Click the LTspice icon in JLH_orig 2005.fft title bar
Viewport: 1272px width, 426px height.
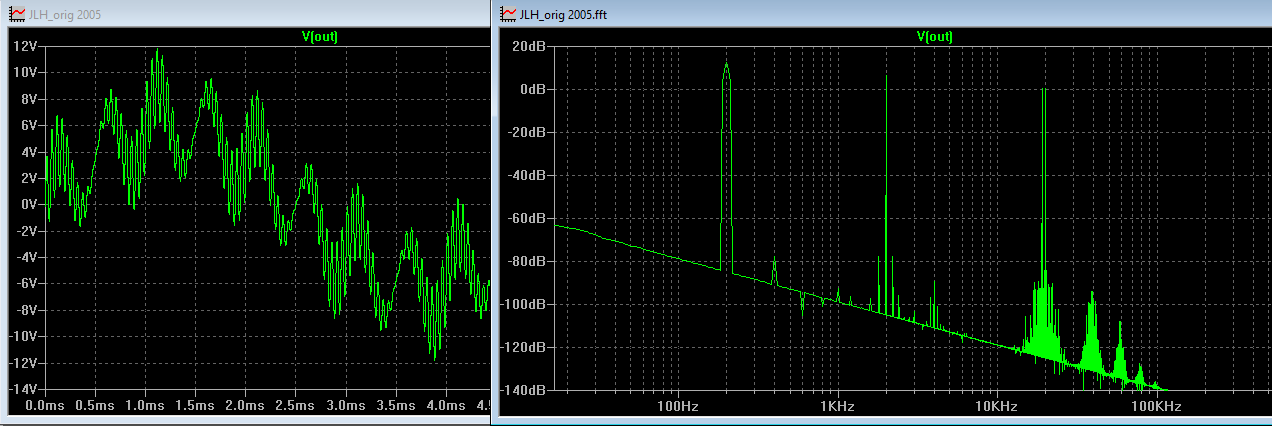tap(508, 13)
